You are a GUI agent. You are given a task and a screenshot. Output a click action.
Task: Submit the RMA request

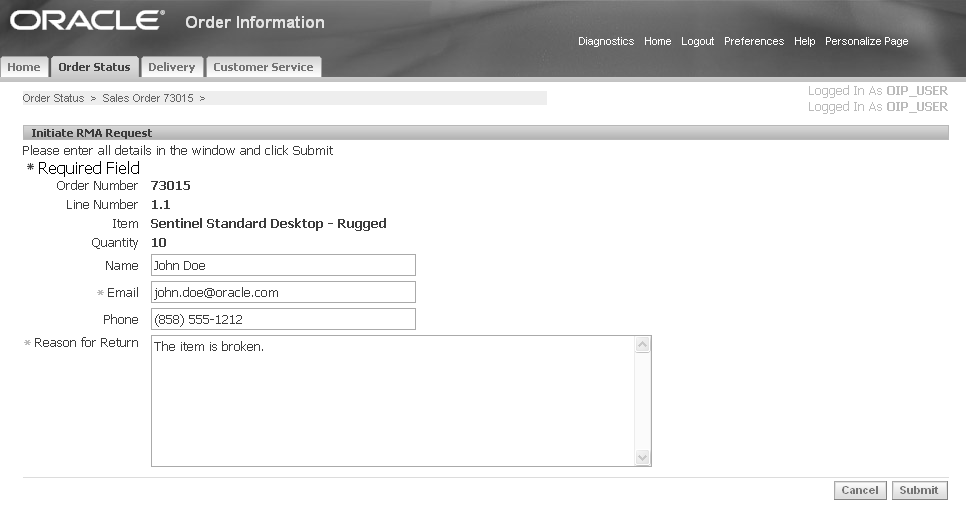(x=919, y=490)
